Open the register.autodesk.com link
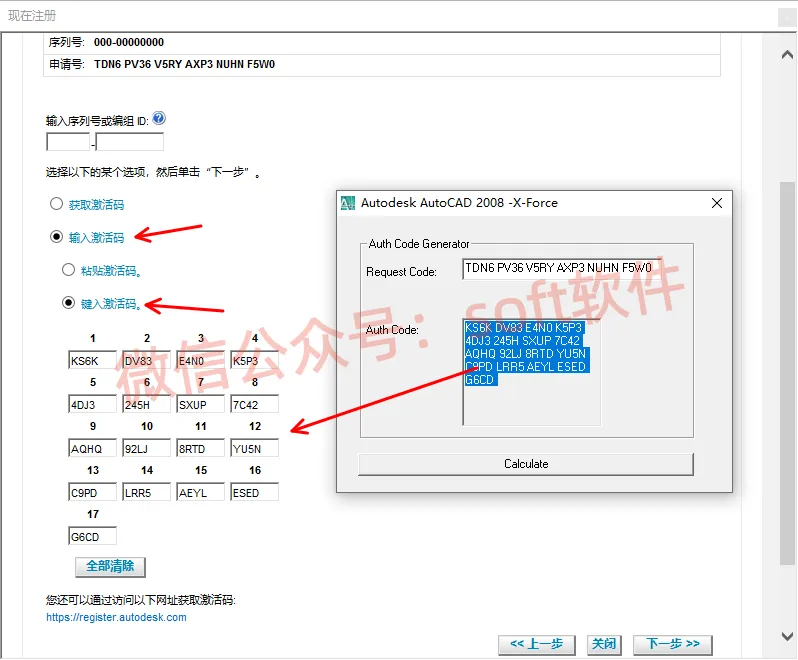Viewport: 798px width, 660px height. click(116, 617)
